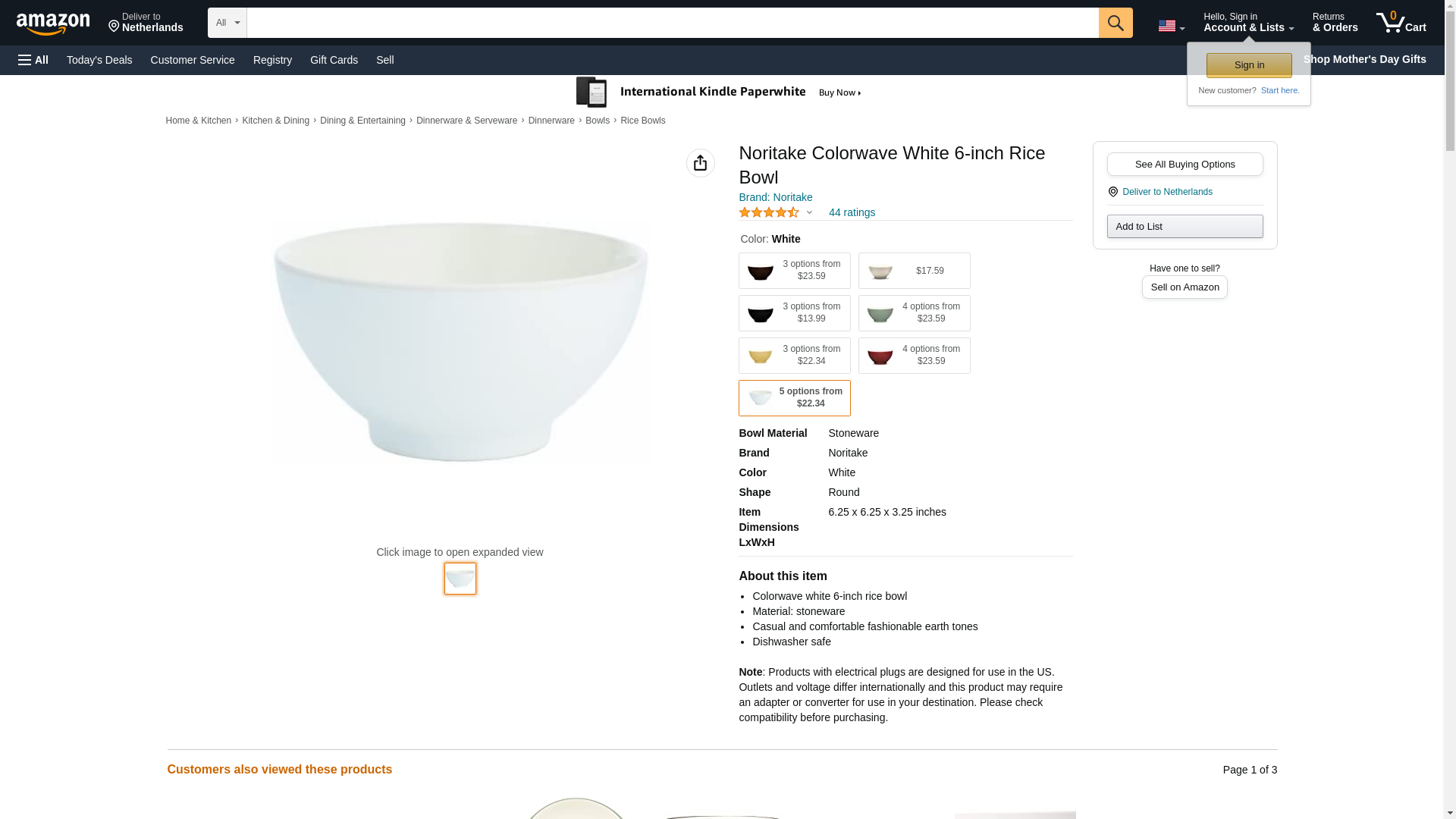Open the 44 ratings link
Viewport: 1456px width, 819px height.
852,213
